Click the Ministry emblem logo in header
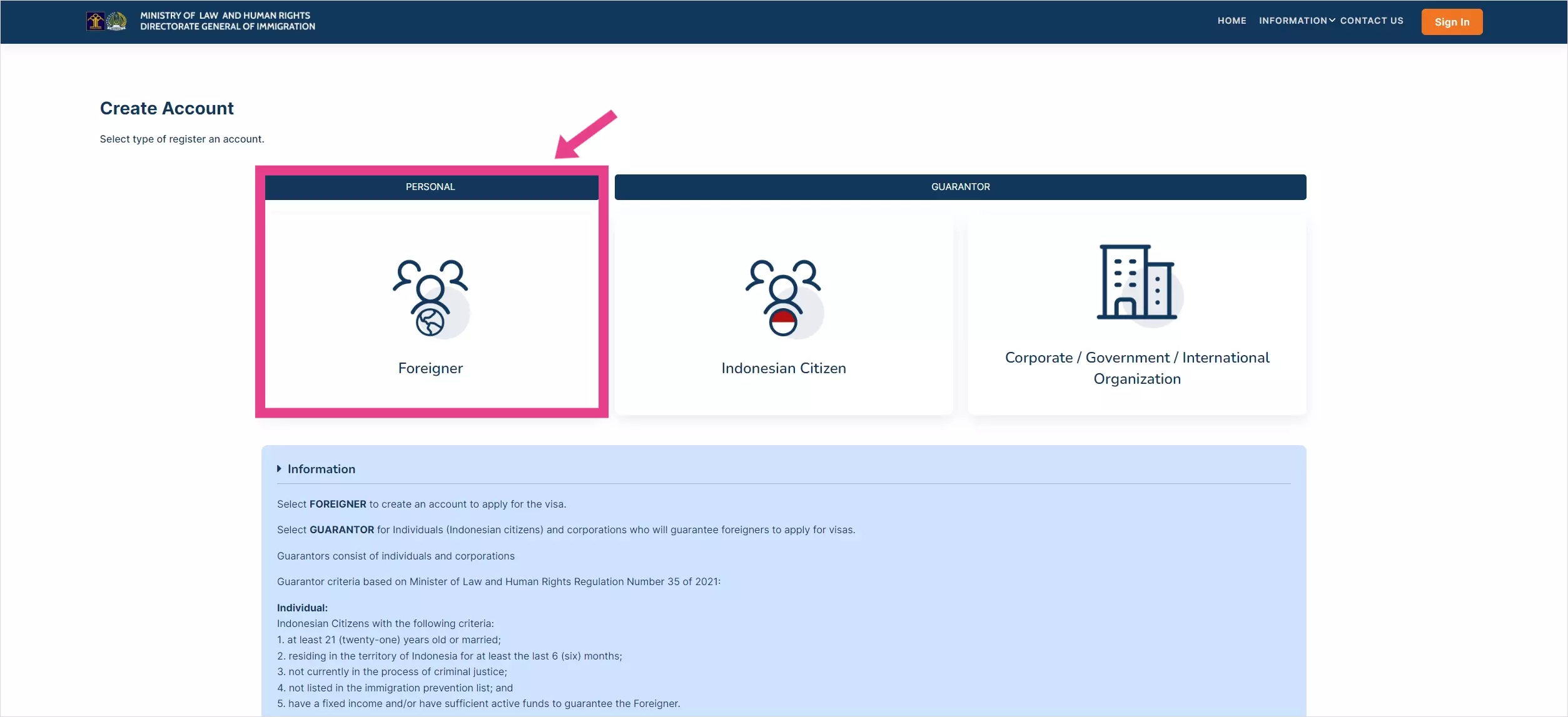 point(95,21)
